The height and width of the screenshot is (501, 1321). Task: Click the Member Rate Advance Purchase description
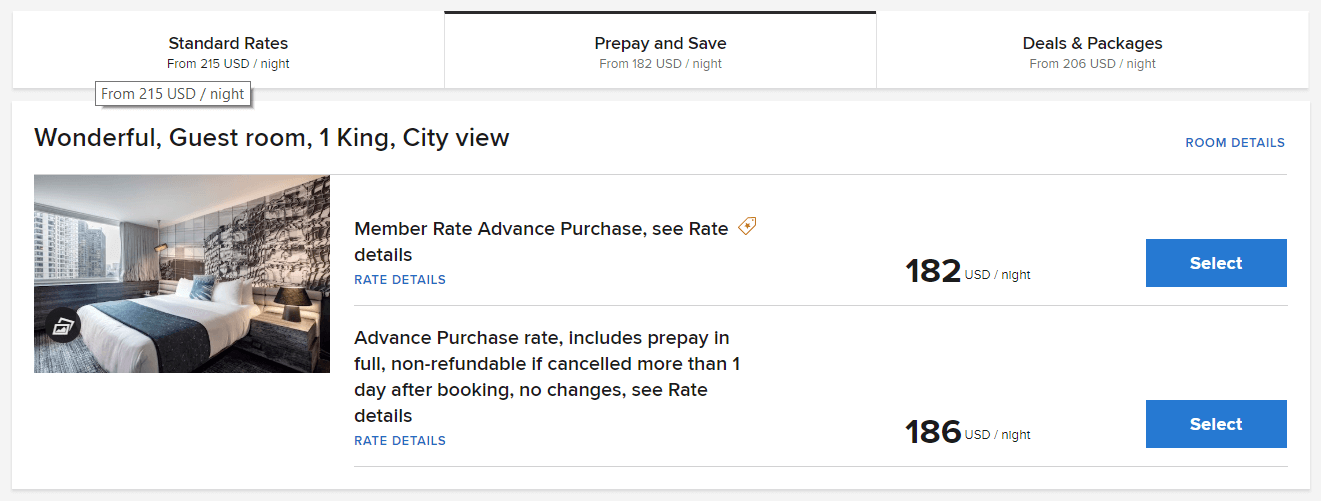[x=541, y=241]
